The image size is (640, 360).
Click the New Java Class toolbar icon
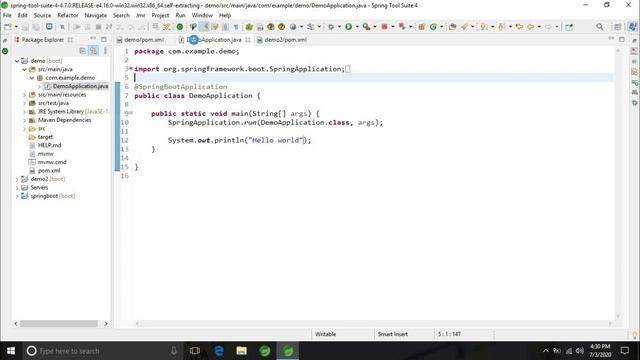click(433, 27)
